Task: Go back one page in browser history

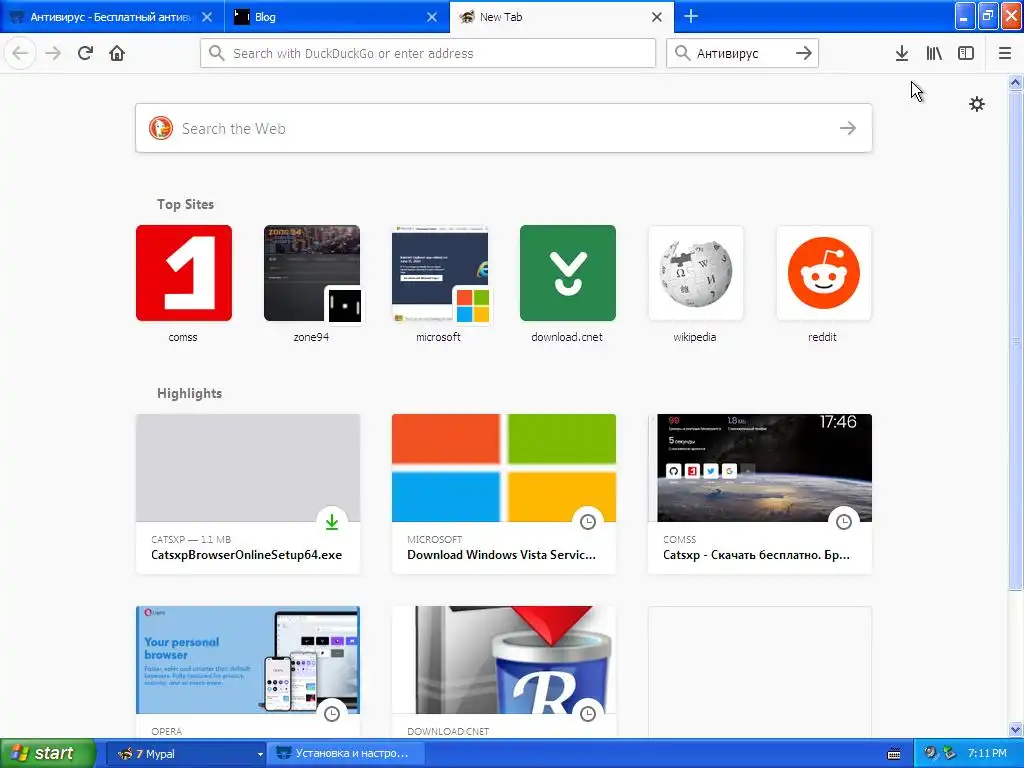Action: (x=20, y=53)
